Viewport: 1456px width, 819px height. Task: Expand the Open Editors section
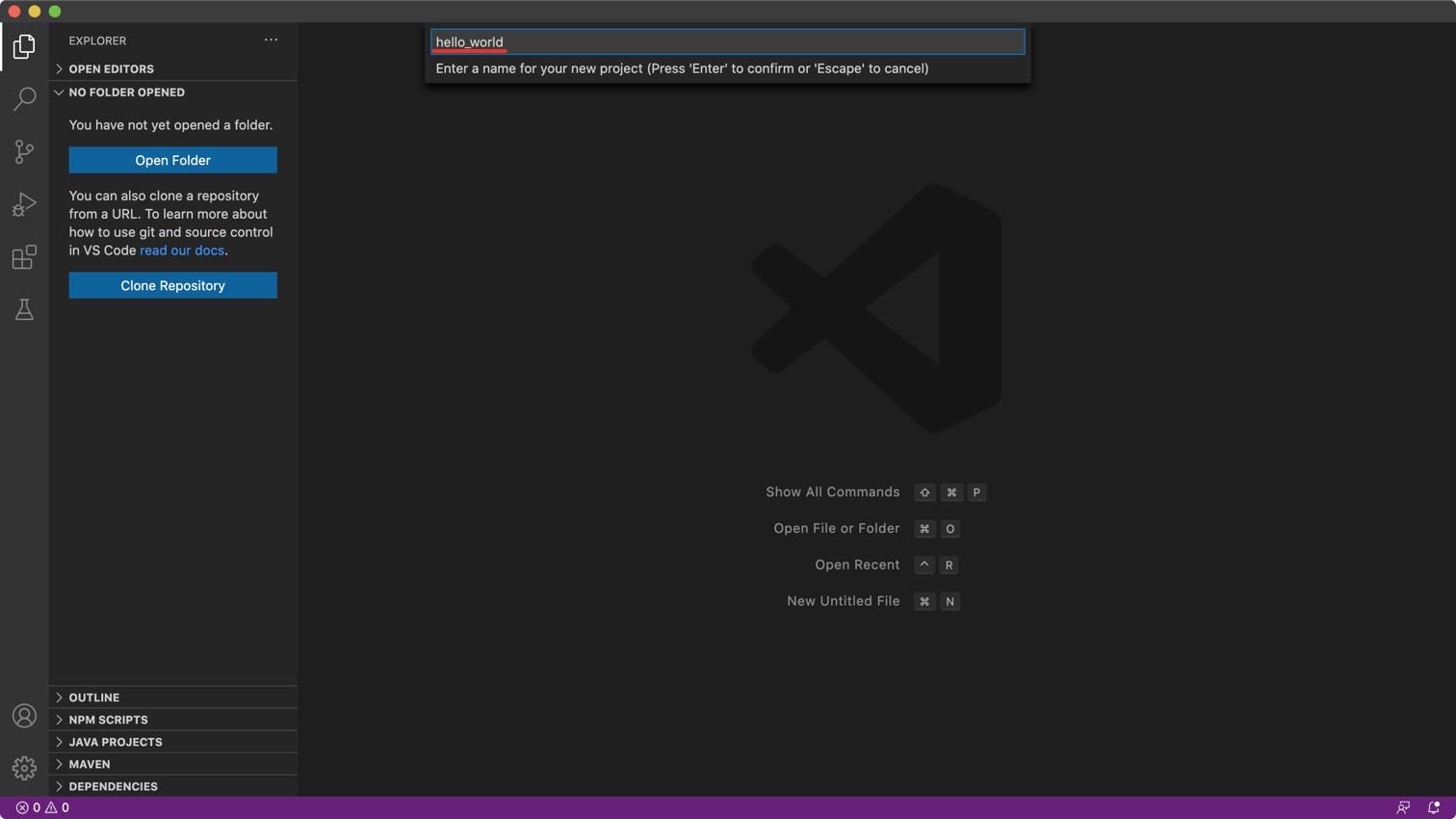click(x=173, y=68)
